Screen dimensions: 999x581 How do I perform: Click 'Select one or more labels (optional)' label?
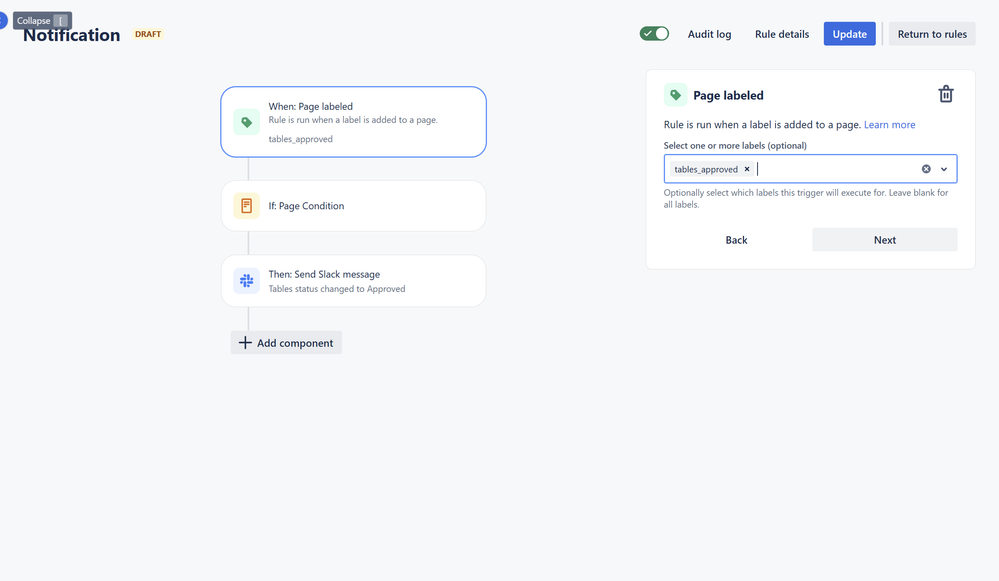(x=735, y=145)
